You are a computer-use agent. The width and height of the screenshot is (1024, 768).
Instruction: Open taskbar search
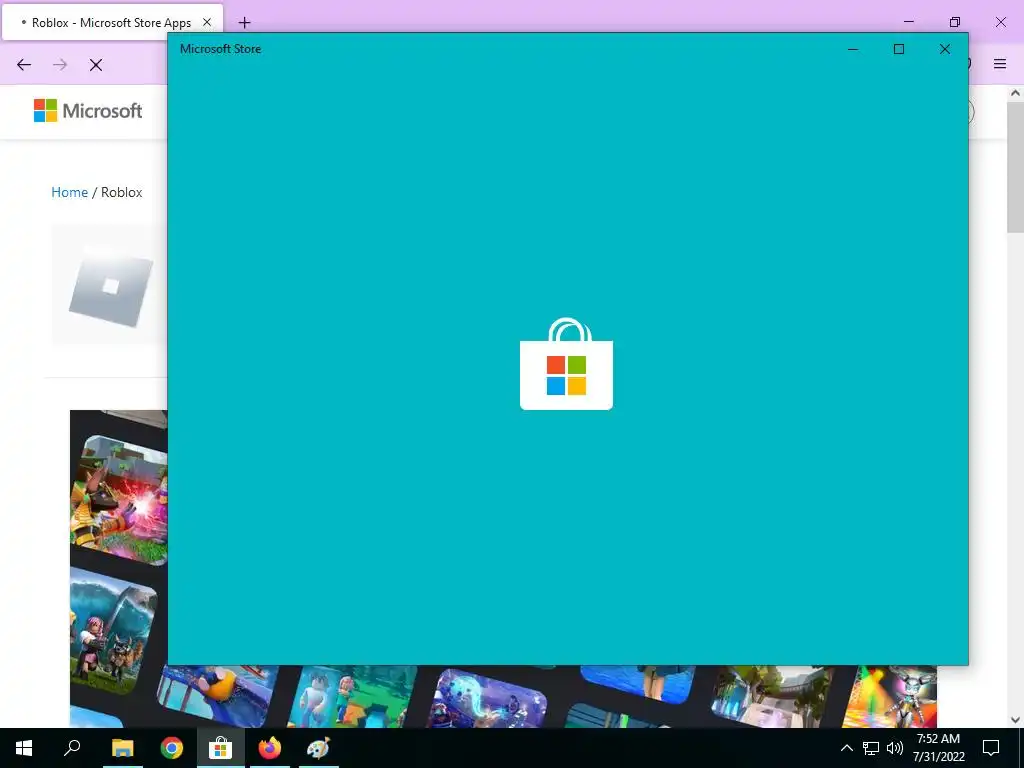(72, 748)
